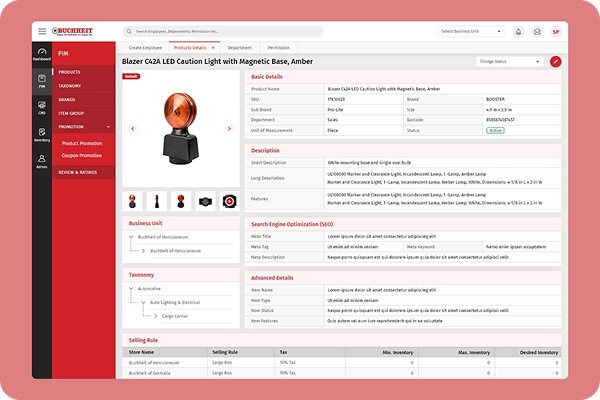Collapse the Automotive taxonomy node
The image size is (600, 400).
click(x=131, y=289)
